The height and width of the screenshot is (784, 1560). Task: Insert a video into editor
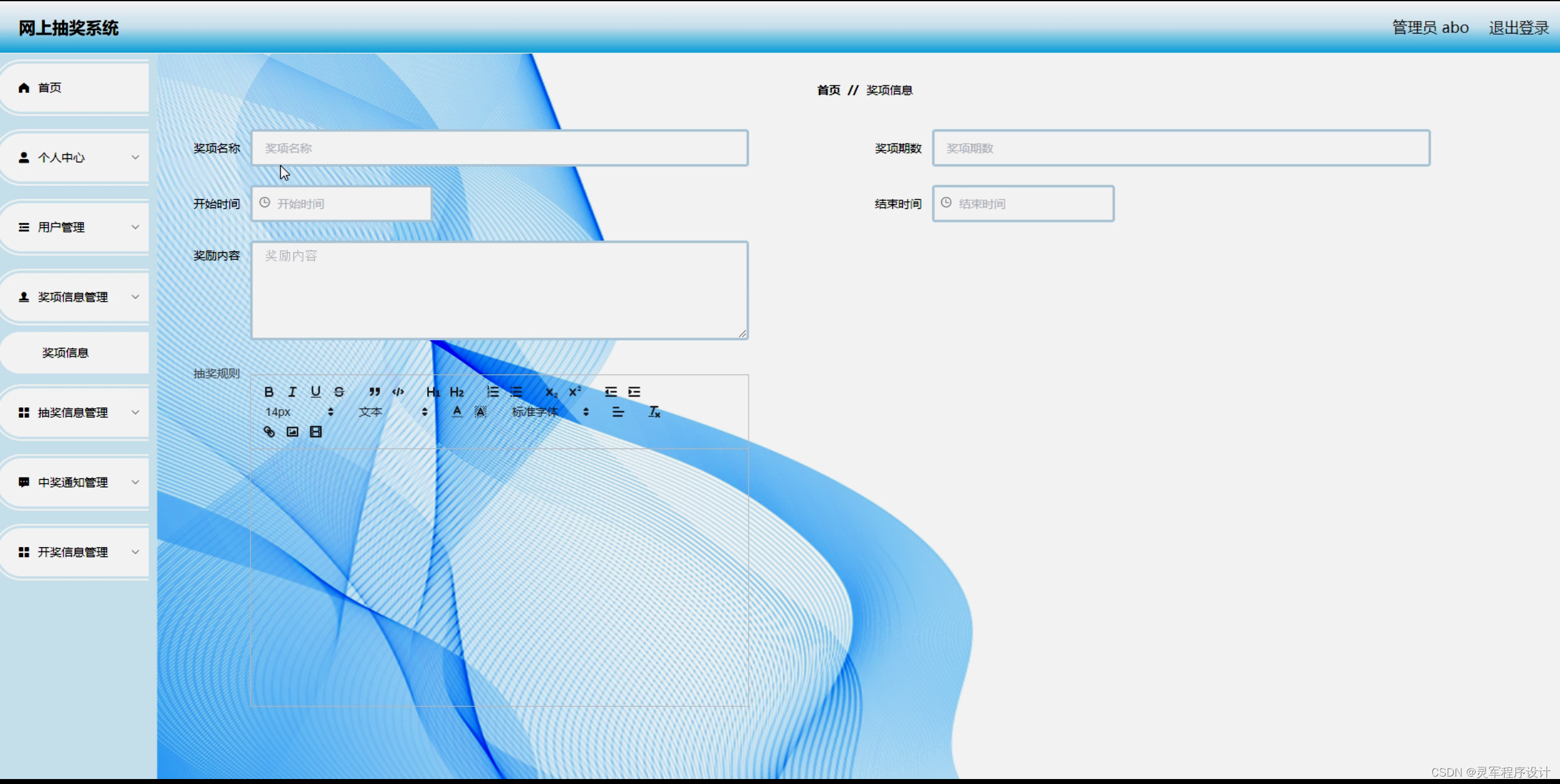click(316, 431)
